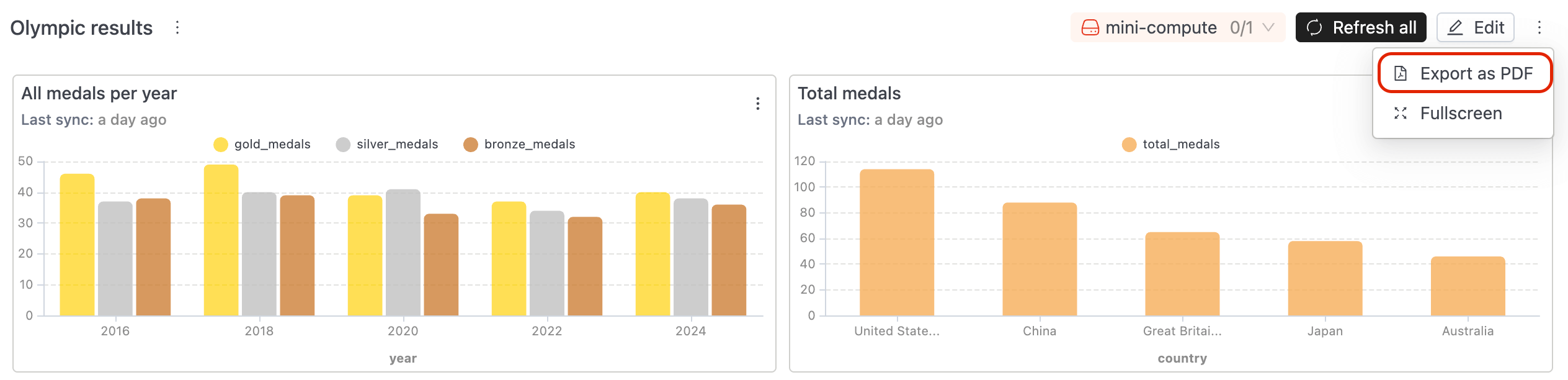1568x380 pixels.
Task: Click the refresh circular arrow icon
Action: tap(1314, 28)
